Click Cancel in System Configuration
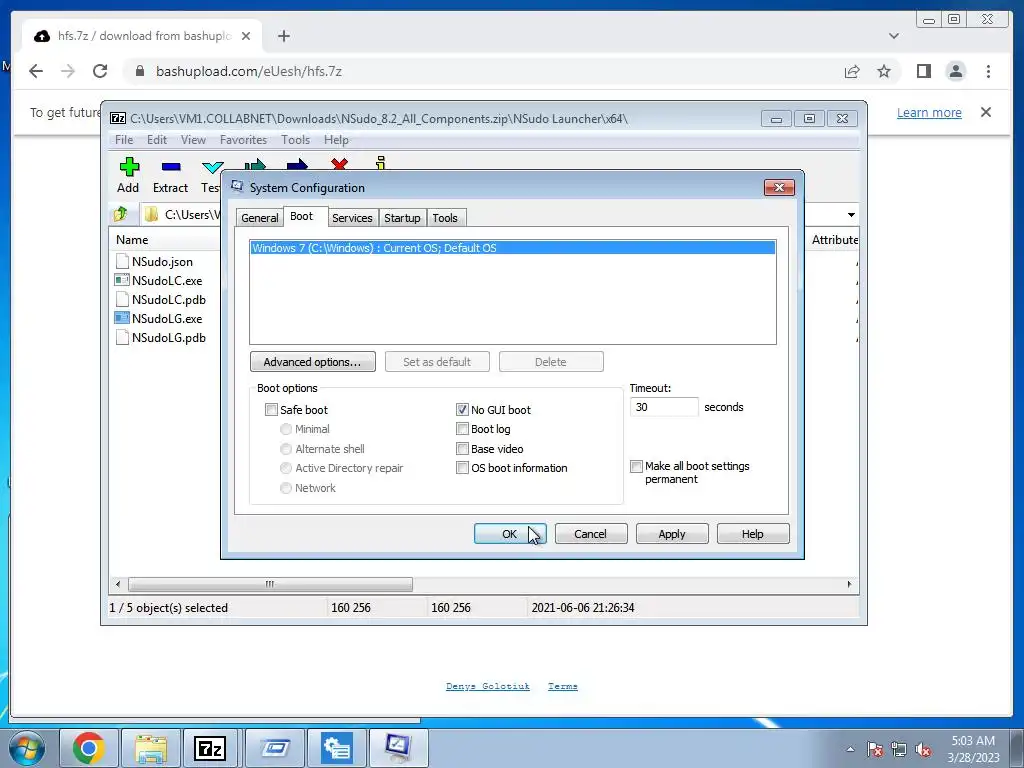The image size is (1024, 768). [590, 534]
